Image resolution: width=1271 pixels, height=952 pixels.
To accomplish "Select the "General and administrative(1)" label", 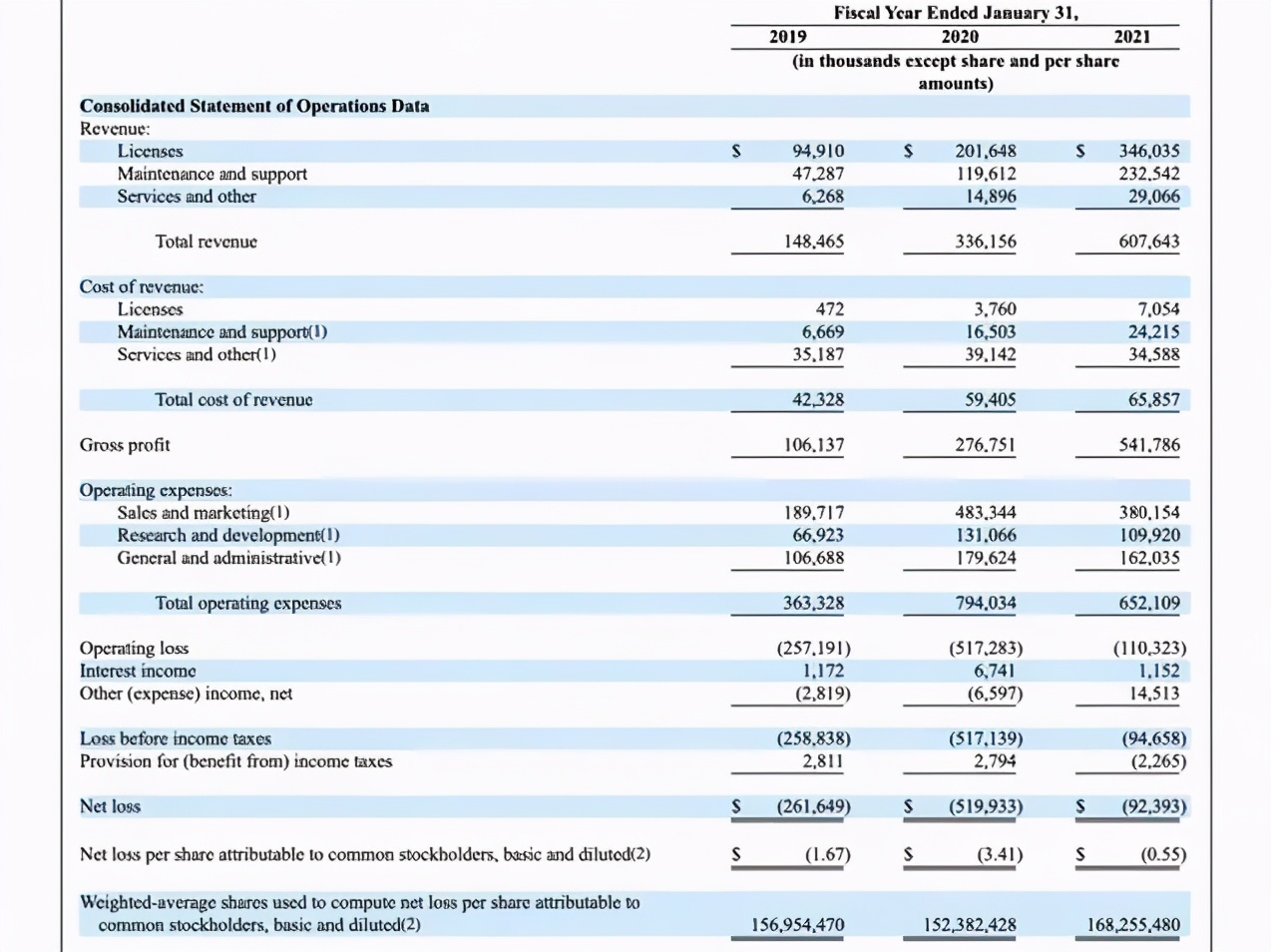I will point(228,558).
